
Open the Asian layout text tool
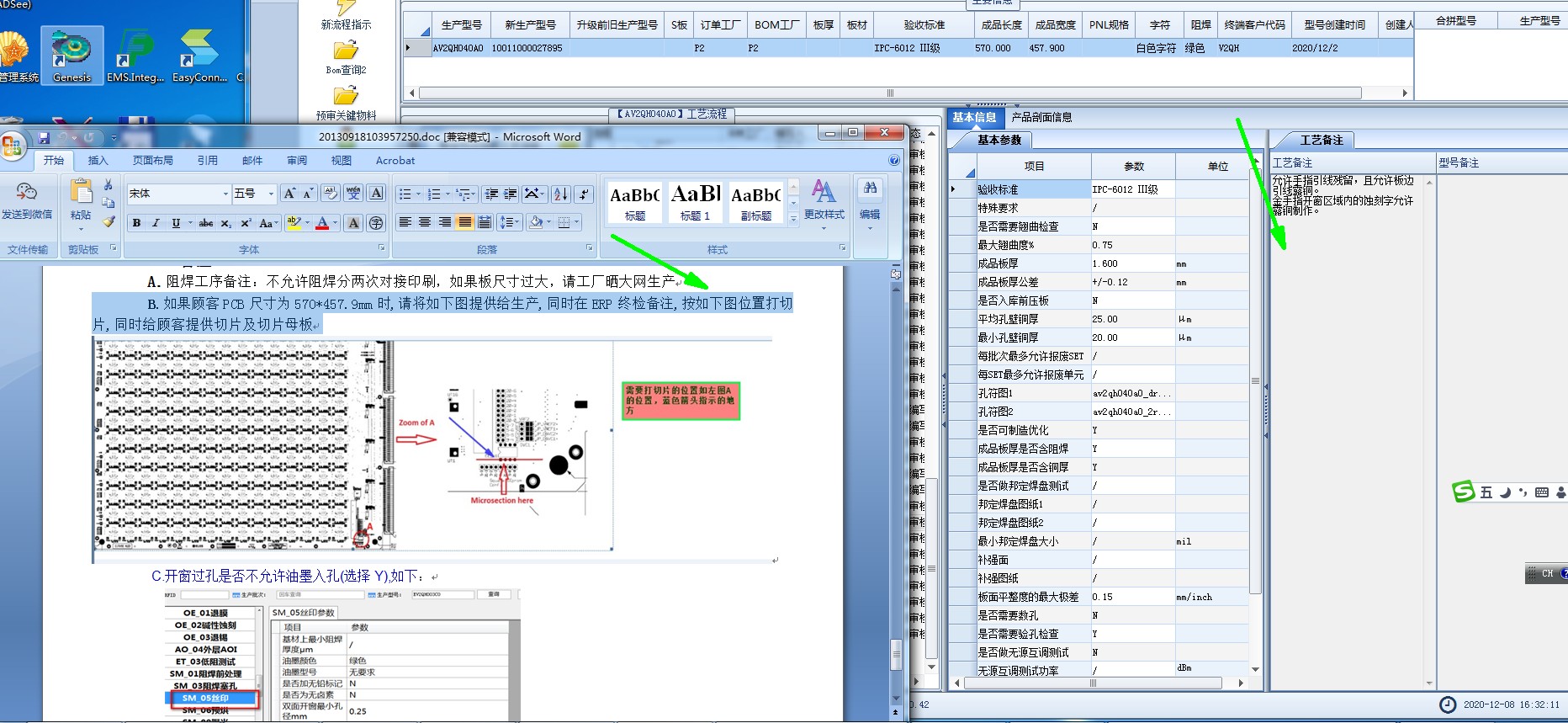coord(534,194)
